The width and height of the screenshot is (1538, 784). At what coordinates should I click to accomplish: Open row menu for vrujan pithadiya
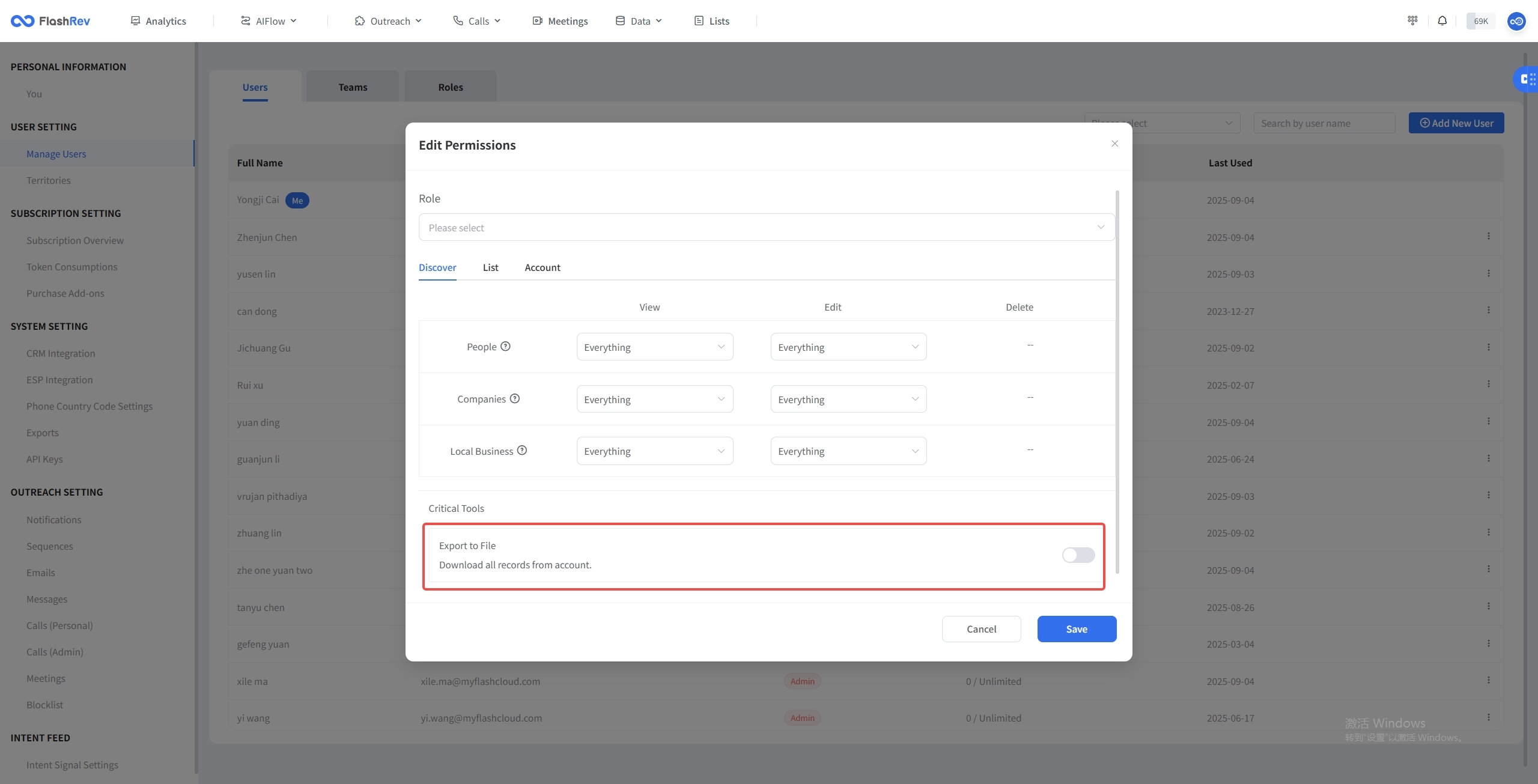click(x=1489, y=495)
